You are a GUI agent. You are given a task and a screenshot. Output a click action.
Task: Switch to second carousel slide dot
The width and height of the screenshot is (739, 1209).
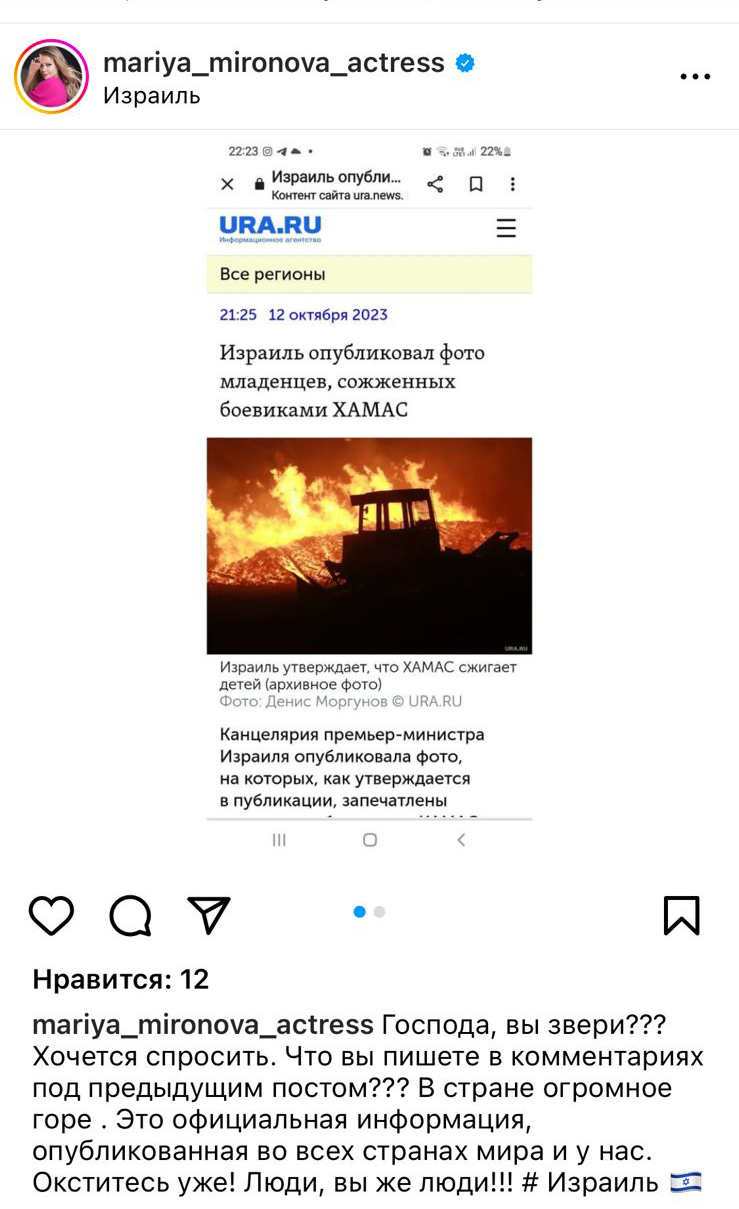coord(380,912)
